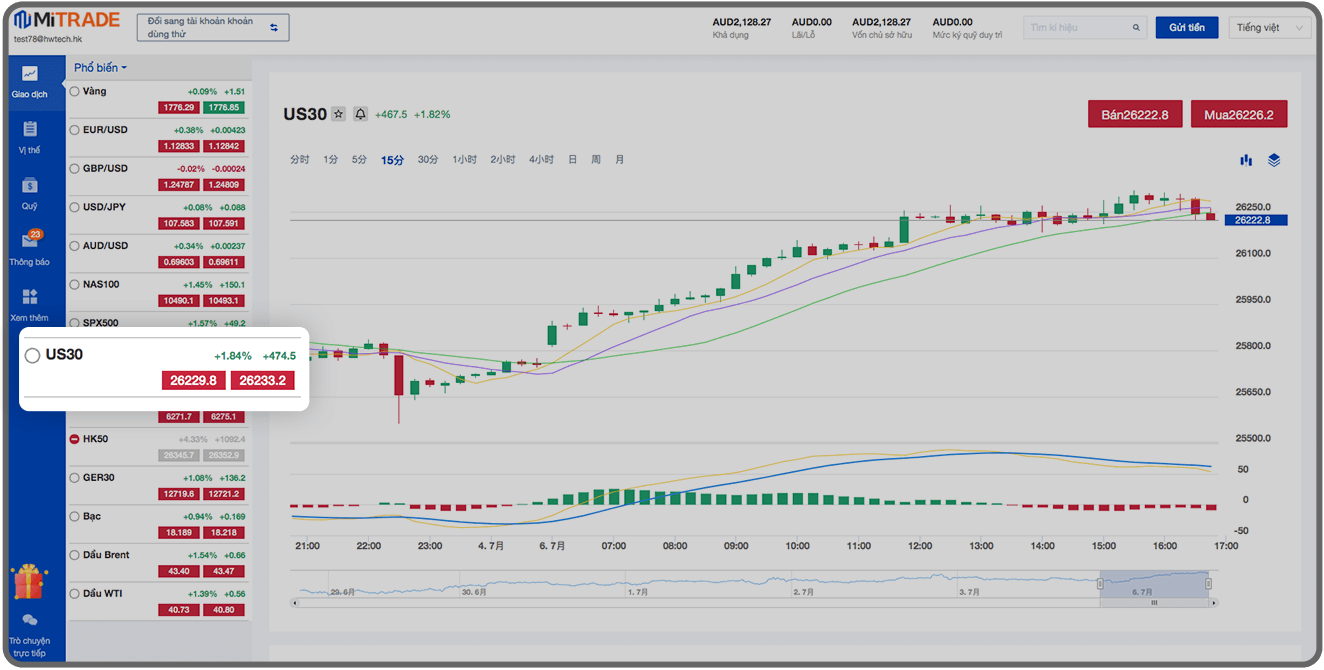Add US30 to favorites with star icon
This screenshot has width=1324, height=670.
point(338,114)
